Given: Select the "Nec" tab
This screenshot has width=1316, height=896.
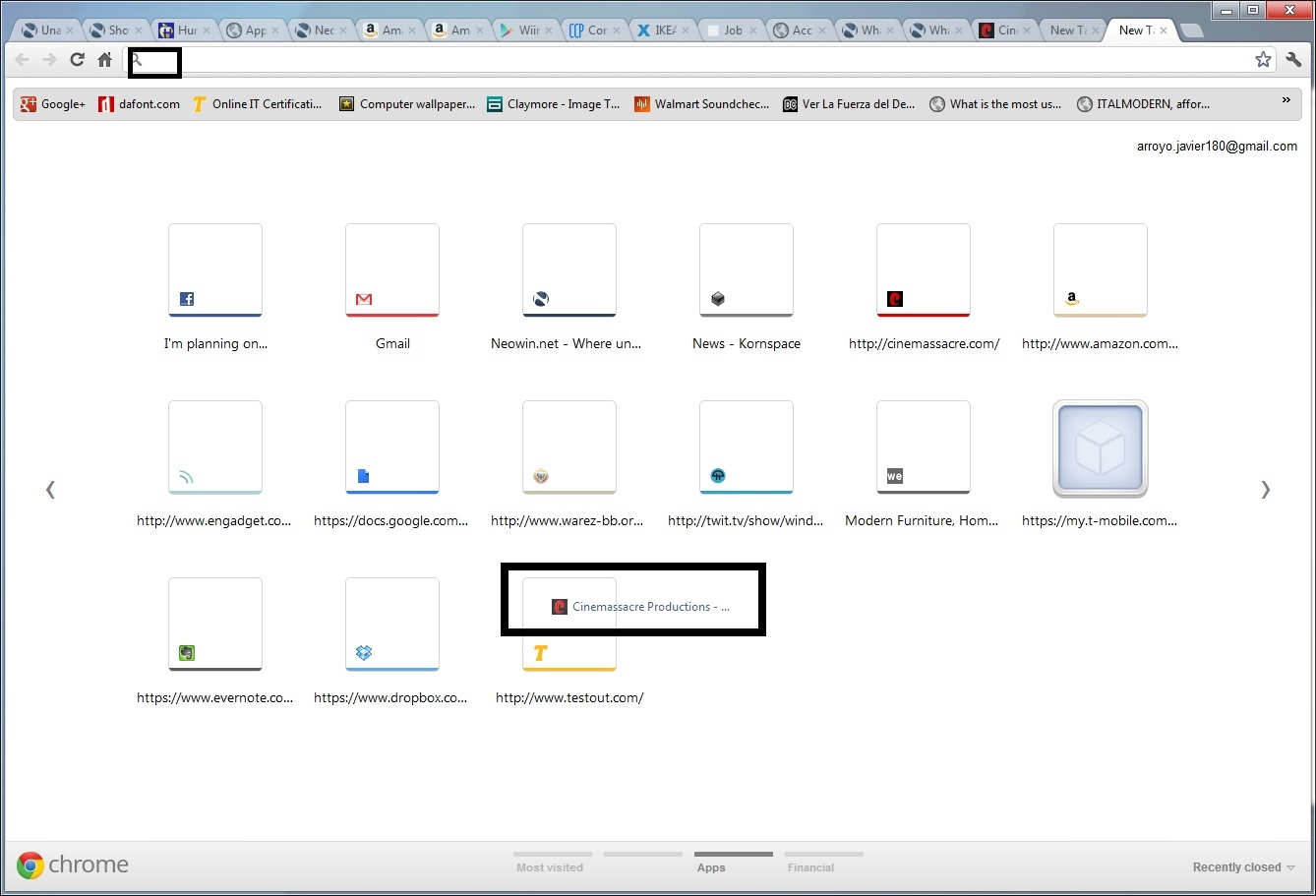Looking at the screenshot, I should click(319, 30).
